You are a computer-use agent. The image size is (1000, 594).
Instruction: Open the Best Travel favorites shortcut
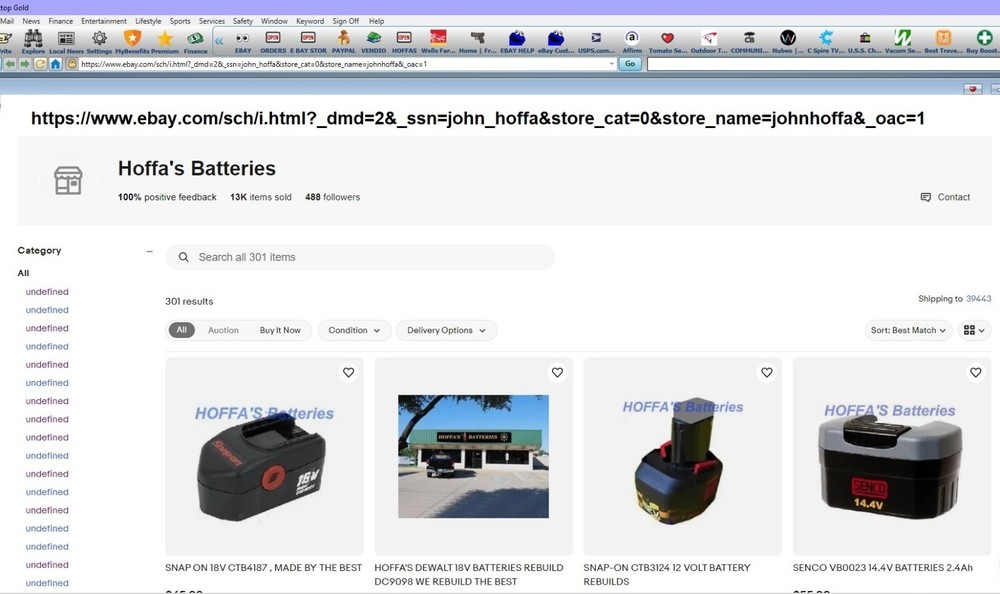[x=943, y=41]
